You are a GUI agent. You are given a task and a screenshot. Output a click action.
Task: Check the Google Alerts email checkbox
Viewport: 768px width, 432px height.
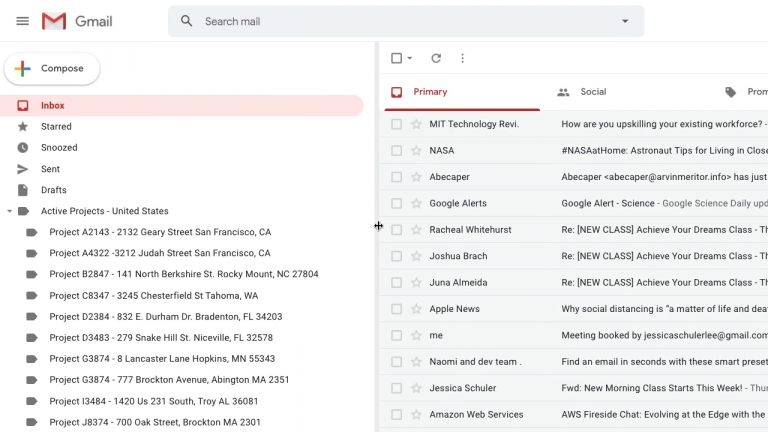397,203
